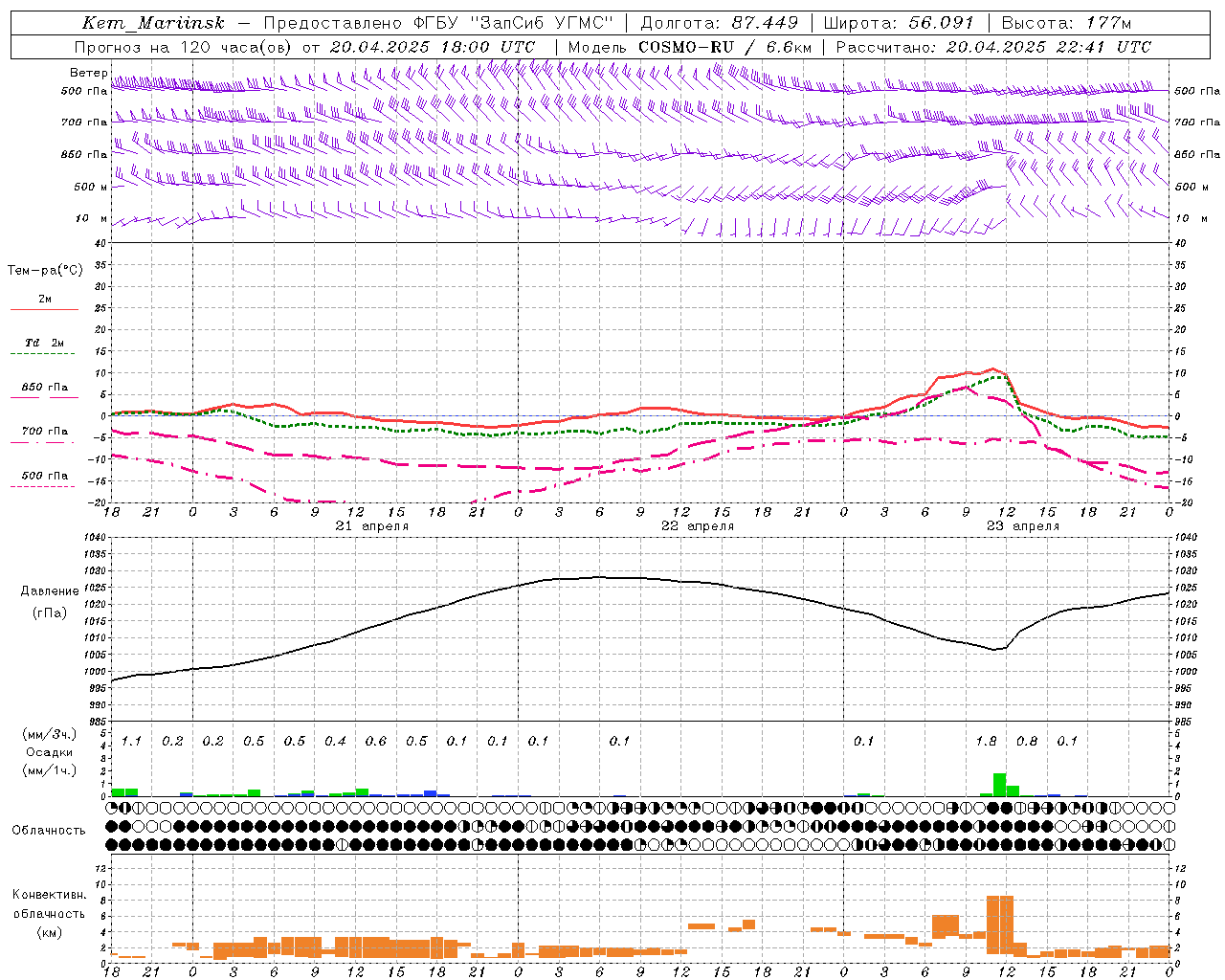Click the station name Kem_Mariinsk
Screen dimensions: 1225x980
[x=153, y=23]
